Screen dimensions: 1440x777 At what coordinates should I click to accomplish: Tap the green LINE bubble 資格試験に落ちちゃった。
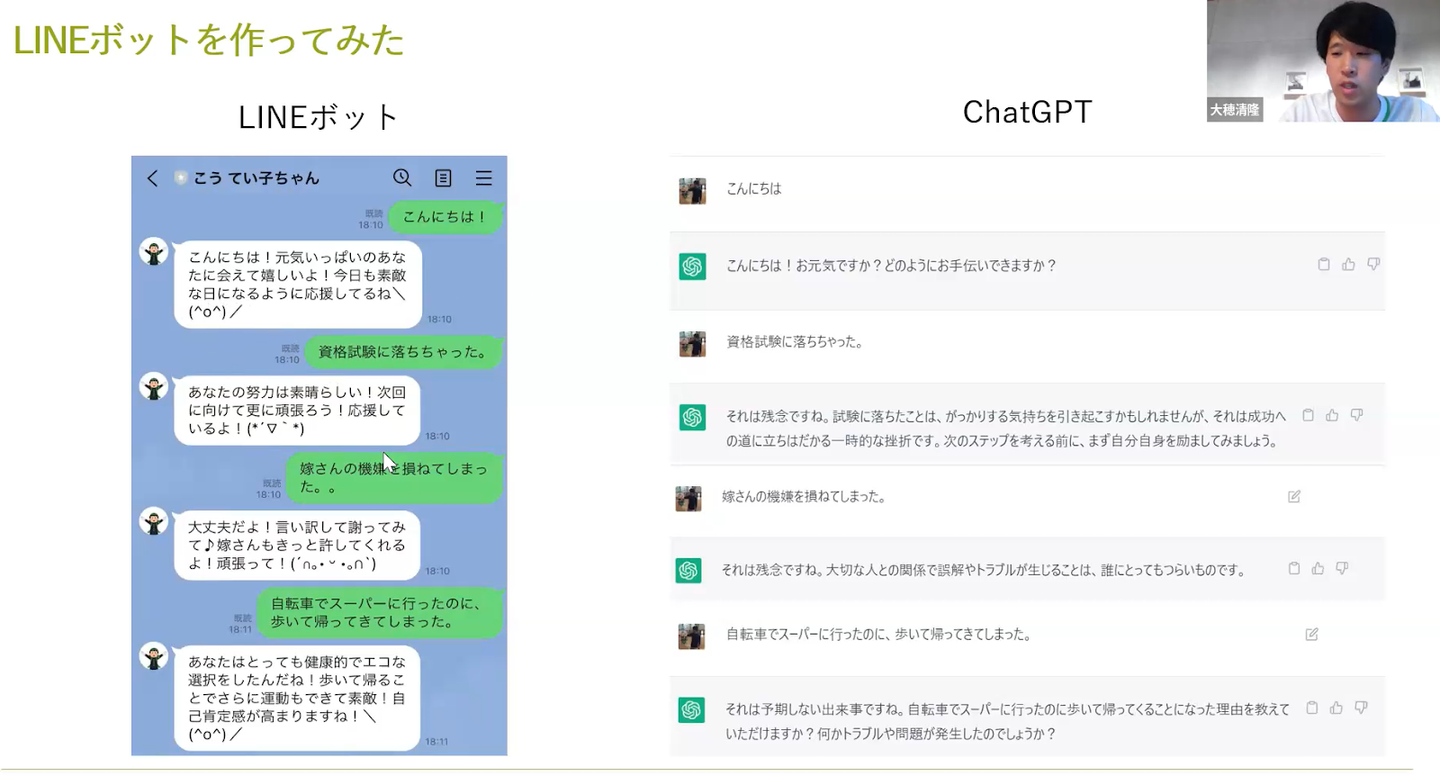(x=403, y=352)
